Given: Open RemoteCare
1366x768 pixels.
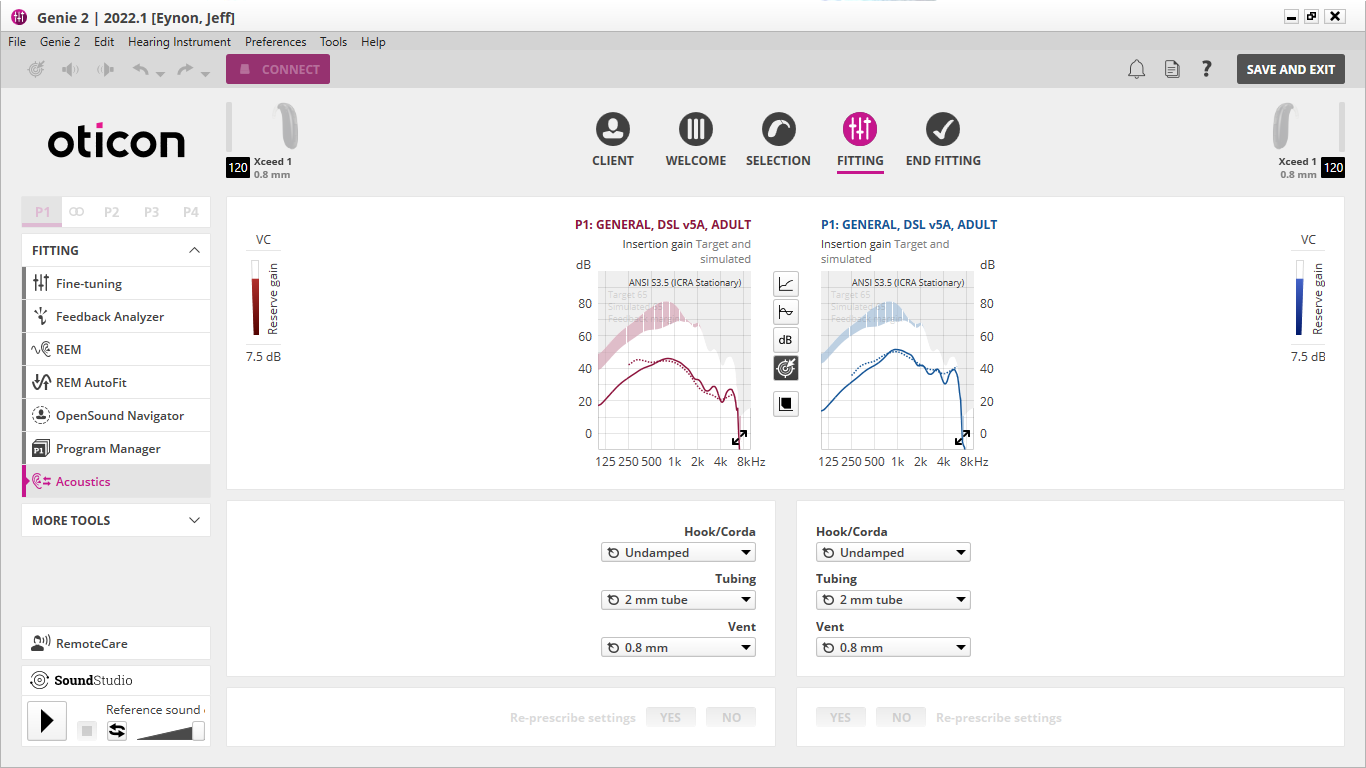Looking at the screenshot, I should tap(116, 643).
